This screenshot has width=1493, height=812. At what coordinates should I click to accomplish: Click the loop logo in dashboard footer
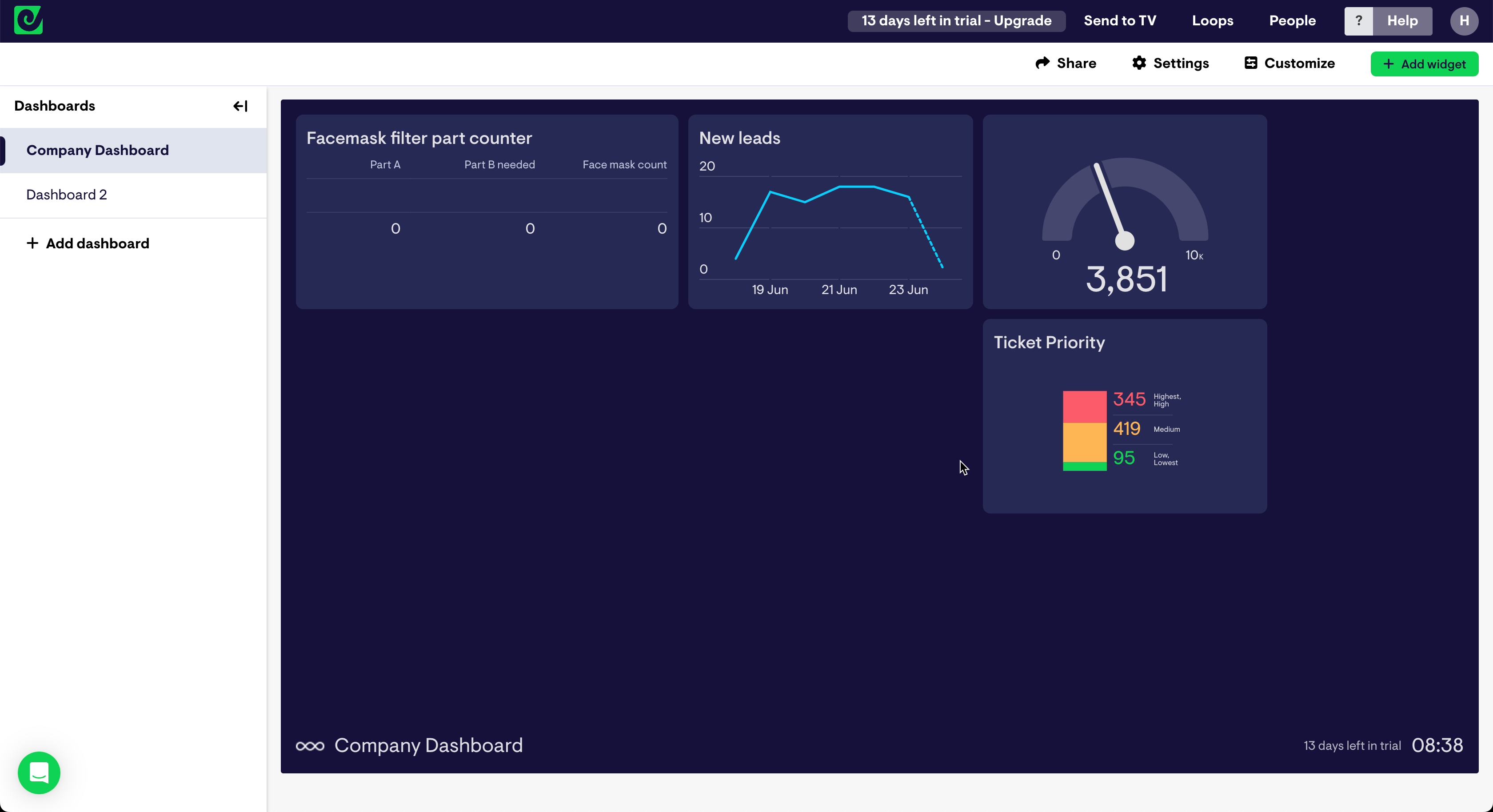310,746
